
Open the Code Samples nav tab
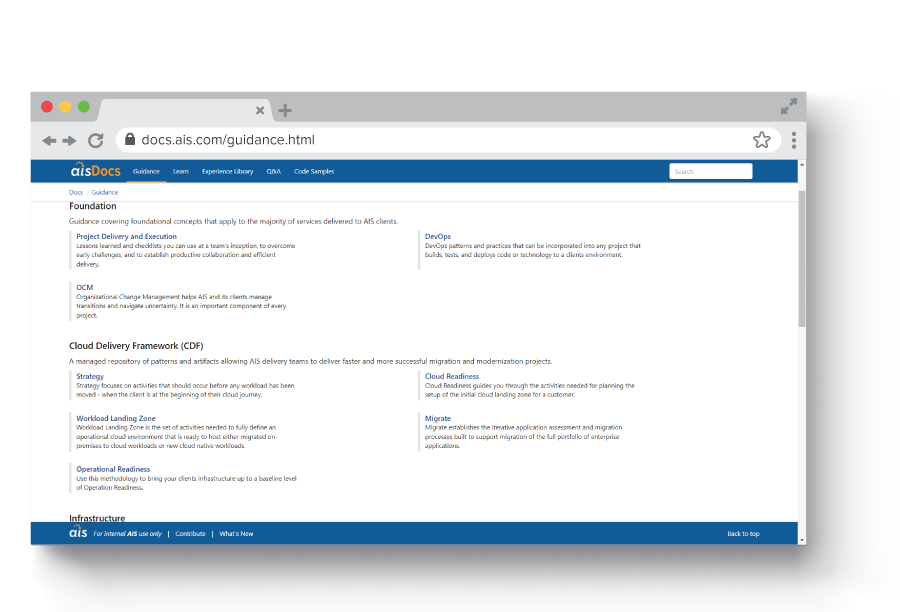(314, 172)
